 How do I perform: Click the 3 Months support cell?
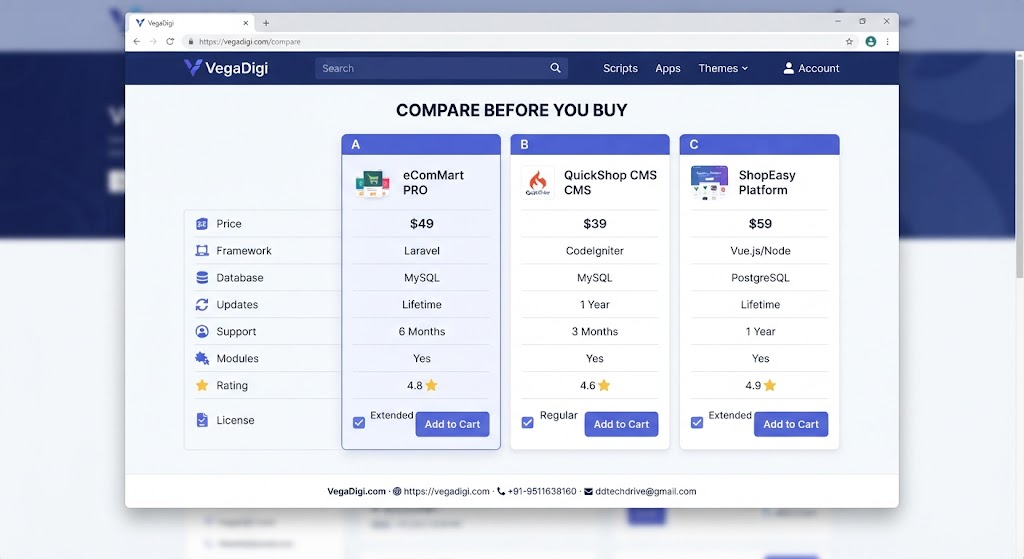(595, 331)
